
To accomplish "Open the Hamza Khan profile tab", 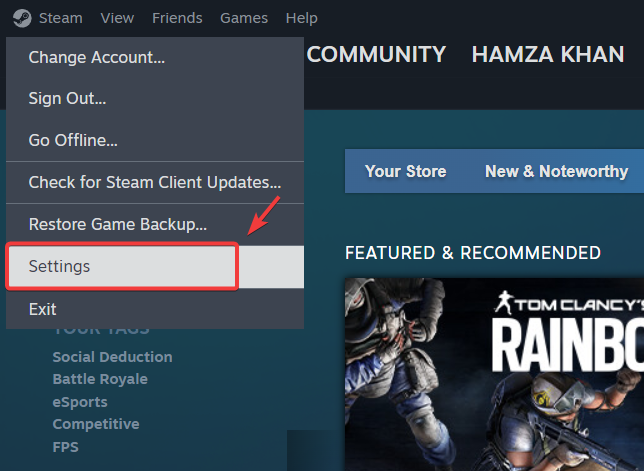I will [x=547, y=54].
